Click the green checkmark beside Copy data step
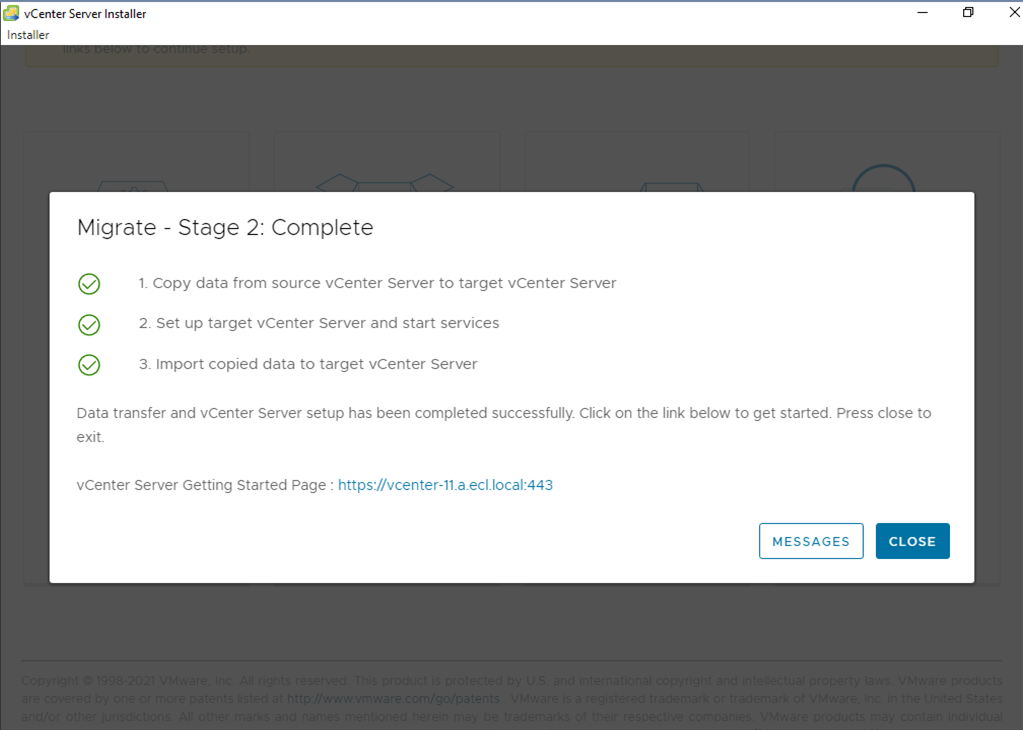Viewport: 1023px width, 730px height. pos(89,284)
